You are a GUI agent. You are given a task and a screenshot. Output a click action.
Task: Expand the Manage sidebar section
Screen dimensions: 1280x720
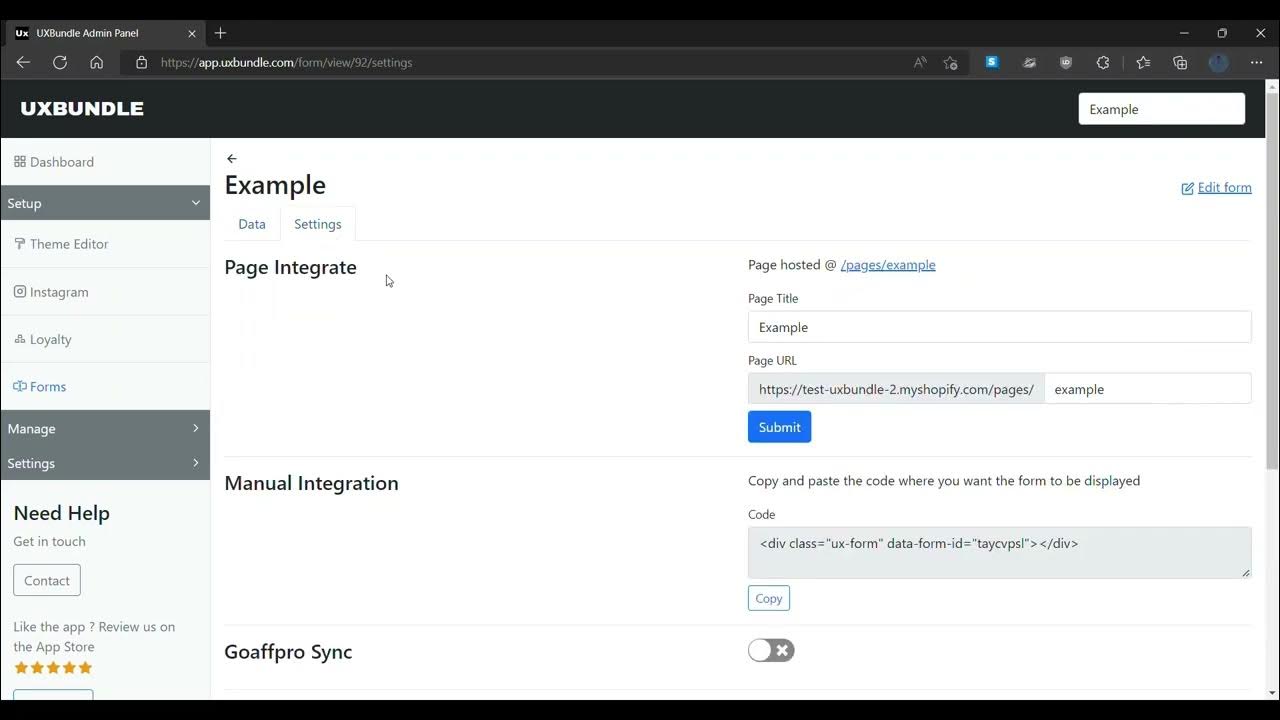105,428
